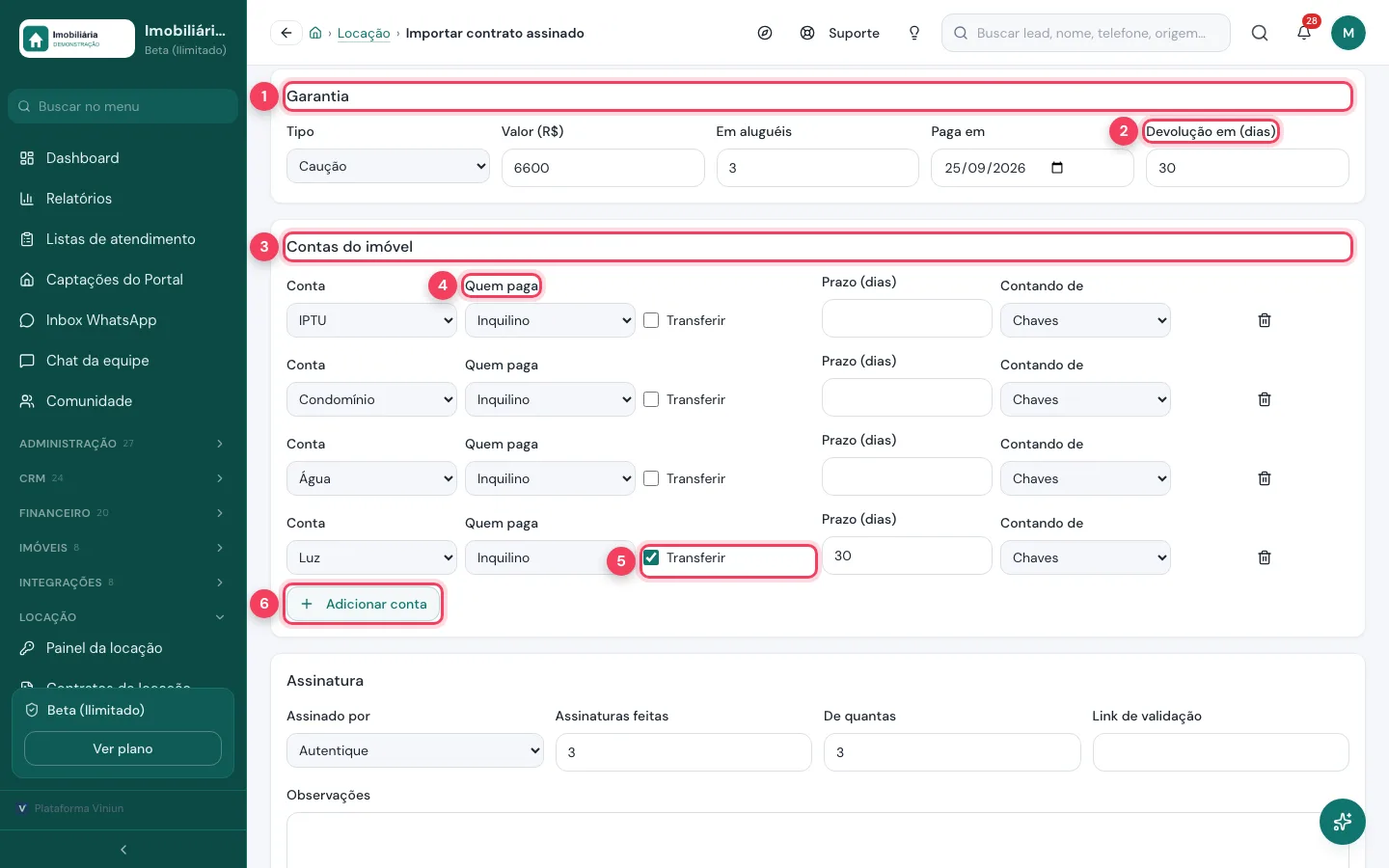Open notifications bell with 28 badge
Image resolution: width=1389 pixels, height=868 pixels.
(1304, 33)
